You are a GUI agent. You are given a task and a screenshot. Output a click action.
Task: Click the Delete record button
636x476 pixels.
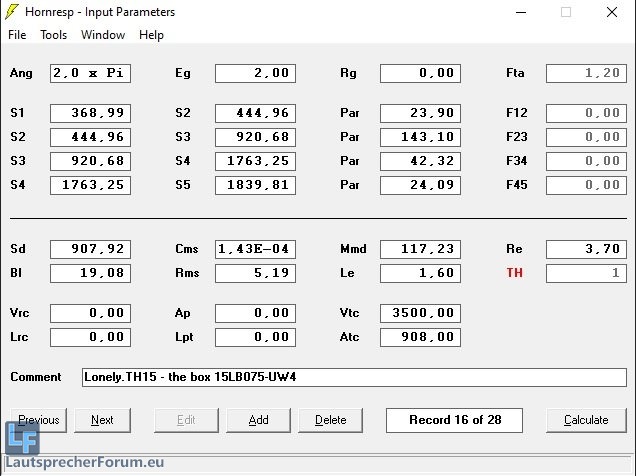330,420
